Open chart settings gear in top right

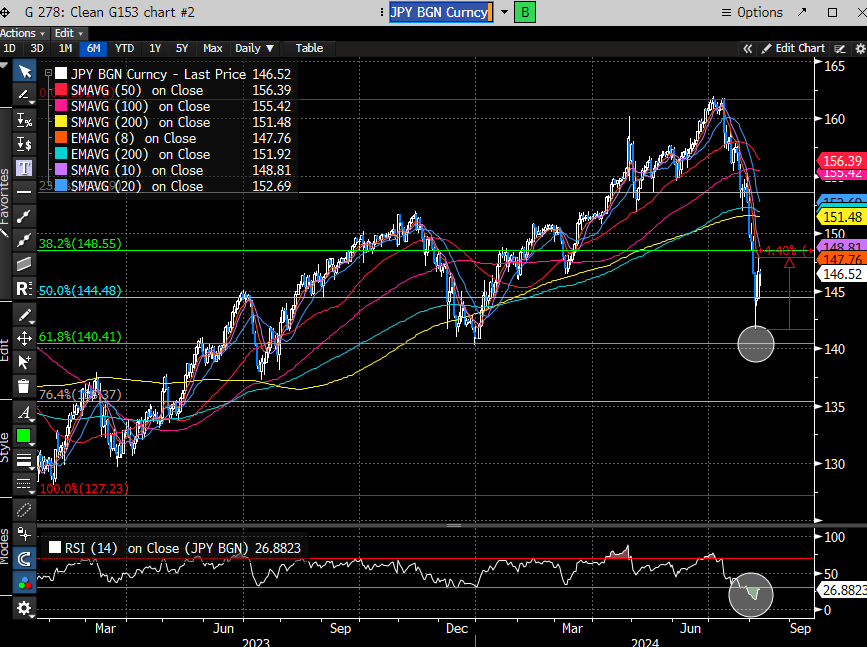point(860,49)
